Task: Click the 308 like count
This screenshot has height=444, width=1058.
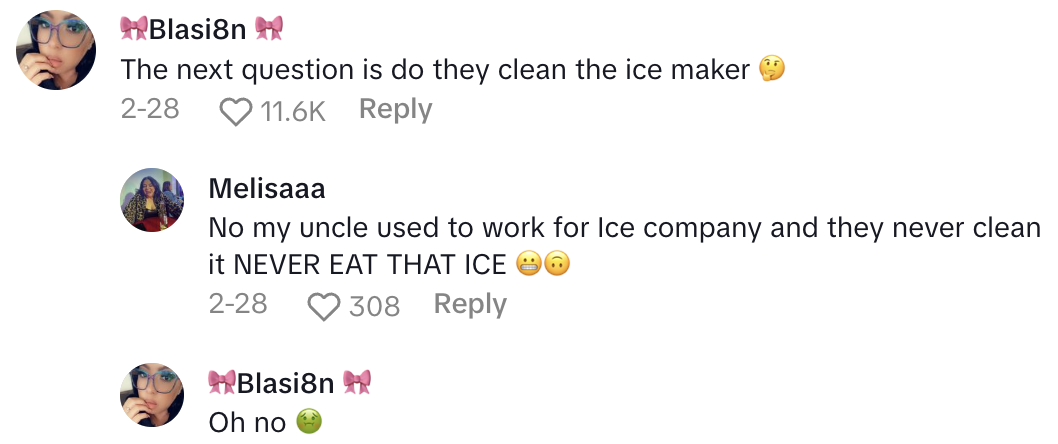Action: click(374, 306)
